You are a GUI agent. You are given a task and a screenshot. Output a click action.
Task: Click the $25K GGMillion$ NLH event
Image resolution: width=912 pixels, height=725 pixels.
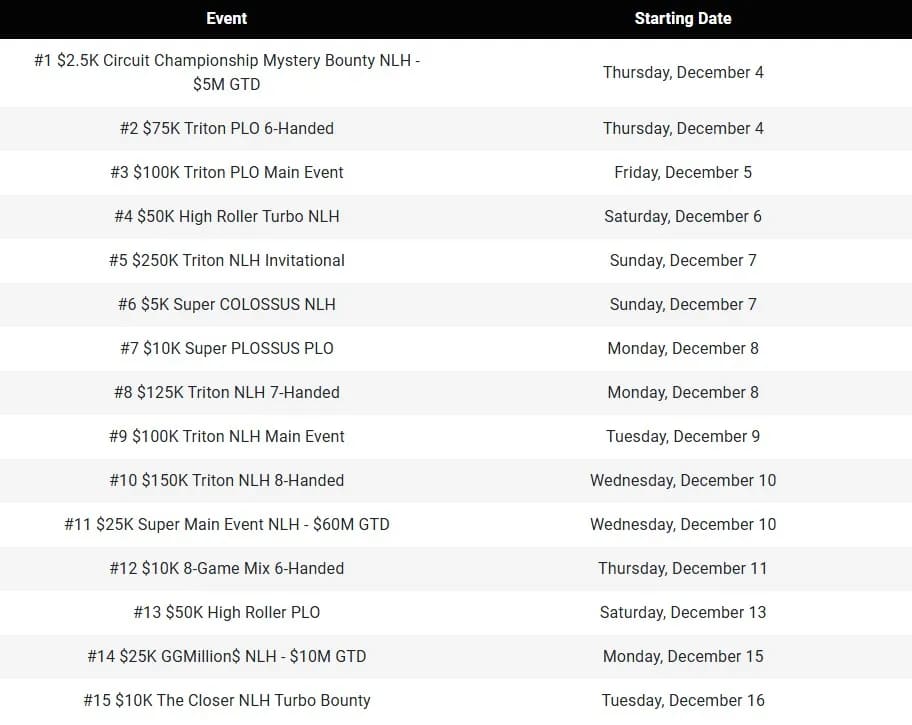point(227,656)
